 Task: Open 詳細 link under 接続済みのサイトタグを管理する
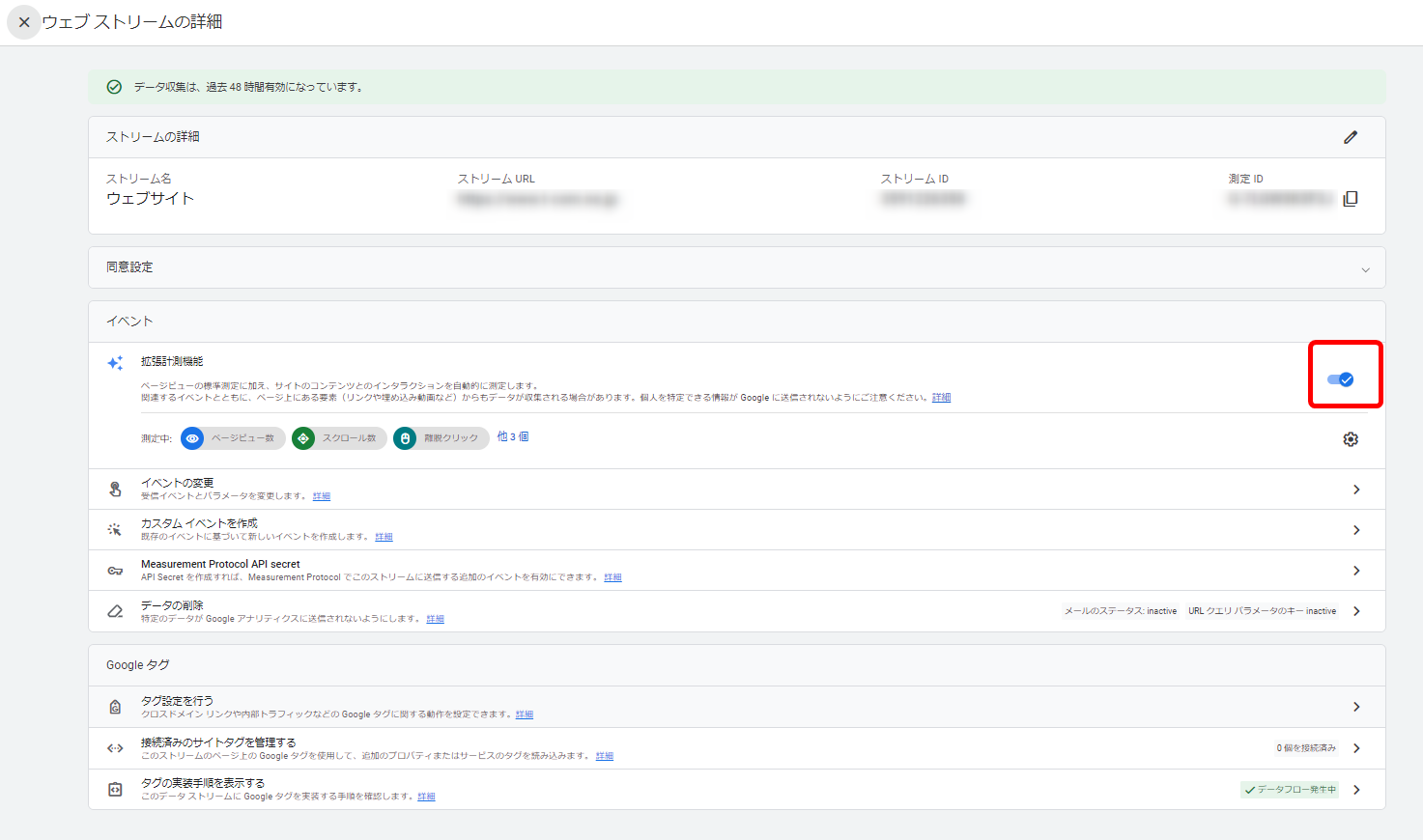pos(605,756)
